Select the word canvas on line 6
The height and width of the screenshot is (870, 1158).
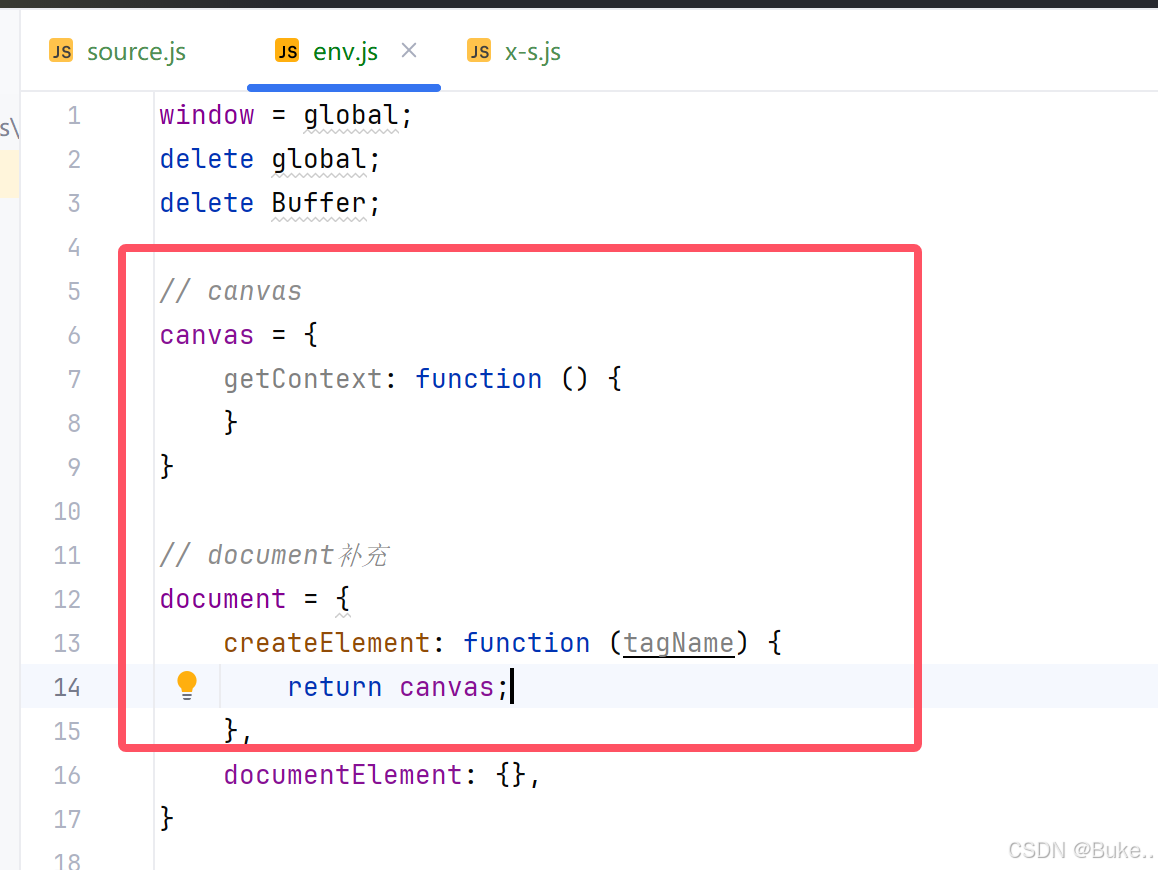pos(206,334)
